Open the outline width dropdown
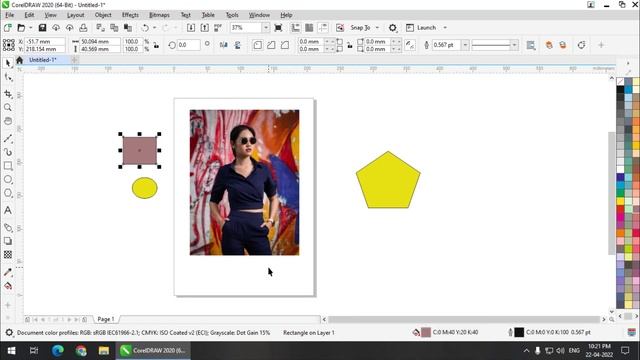The height and width of the screenshot is (360, 640). click(465, 45)
